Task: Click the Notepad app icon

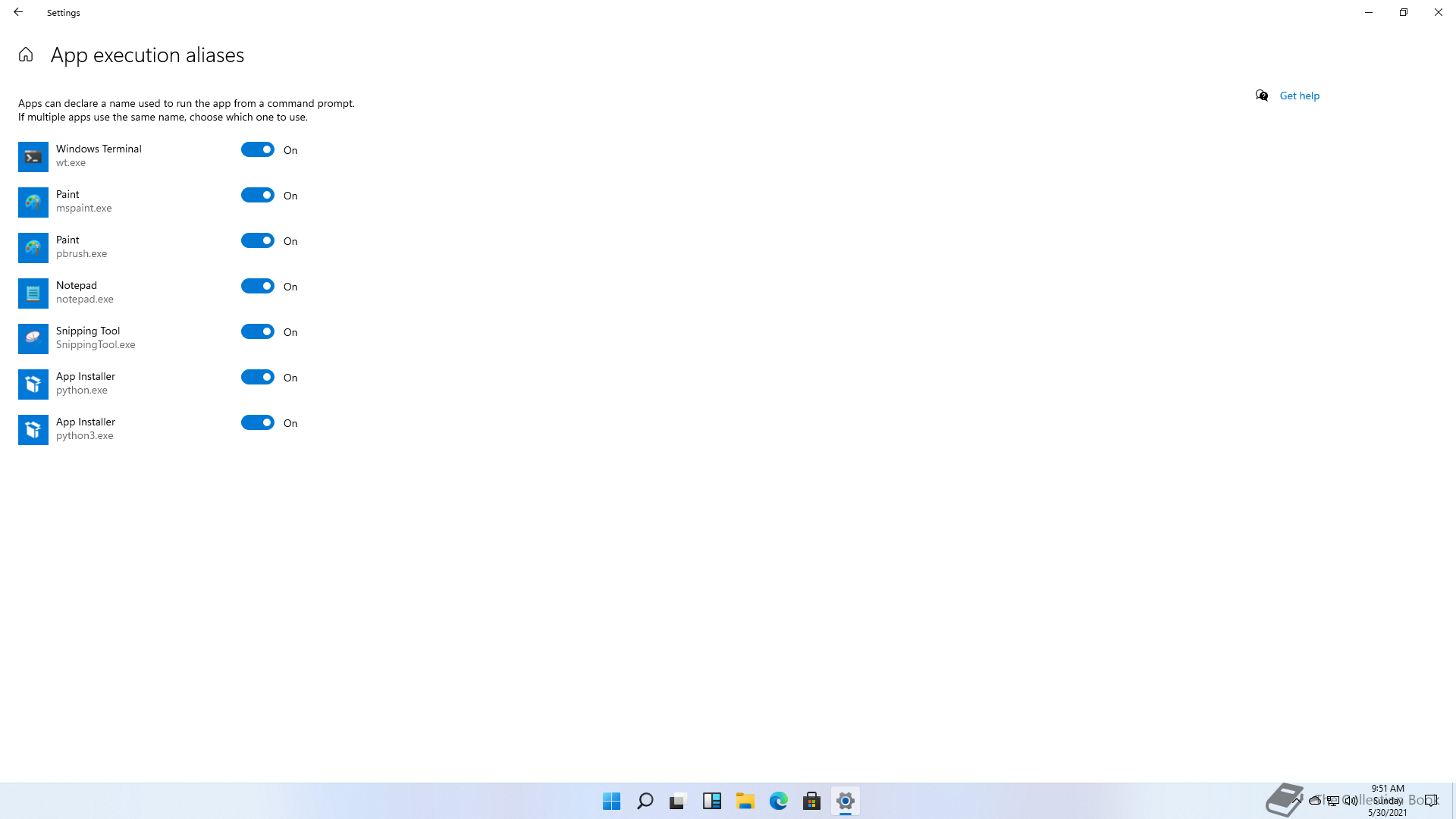Action: coord(33,293)
